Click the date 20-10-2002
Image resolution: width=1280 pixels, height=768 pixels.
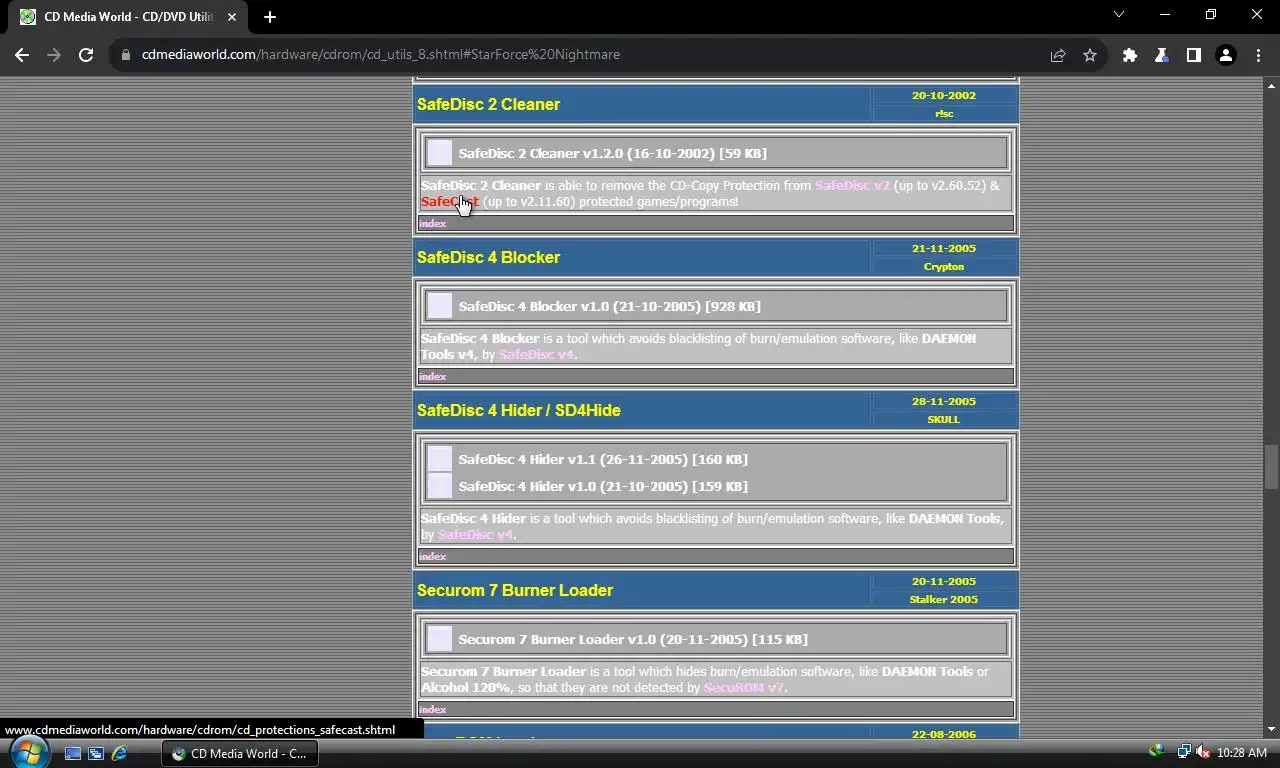944,95
